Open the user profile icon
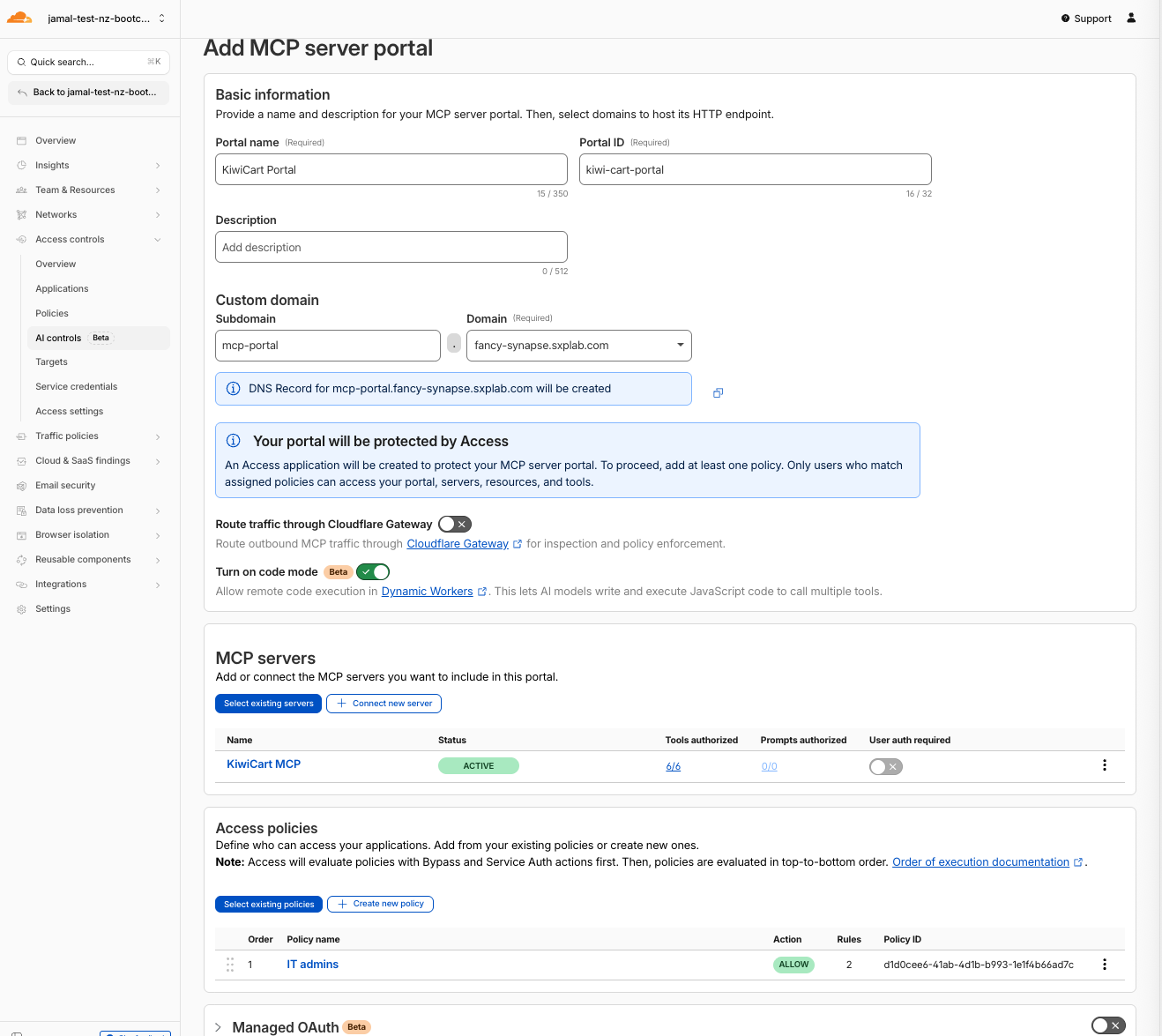The image size is (1162, 1036). [1131, 18]
